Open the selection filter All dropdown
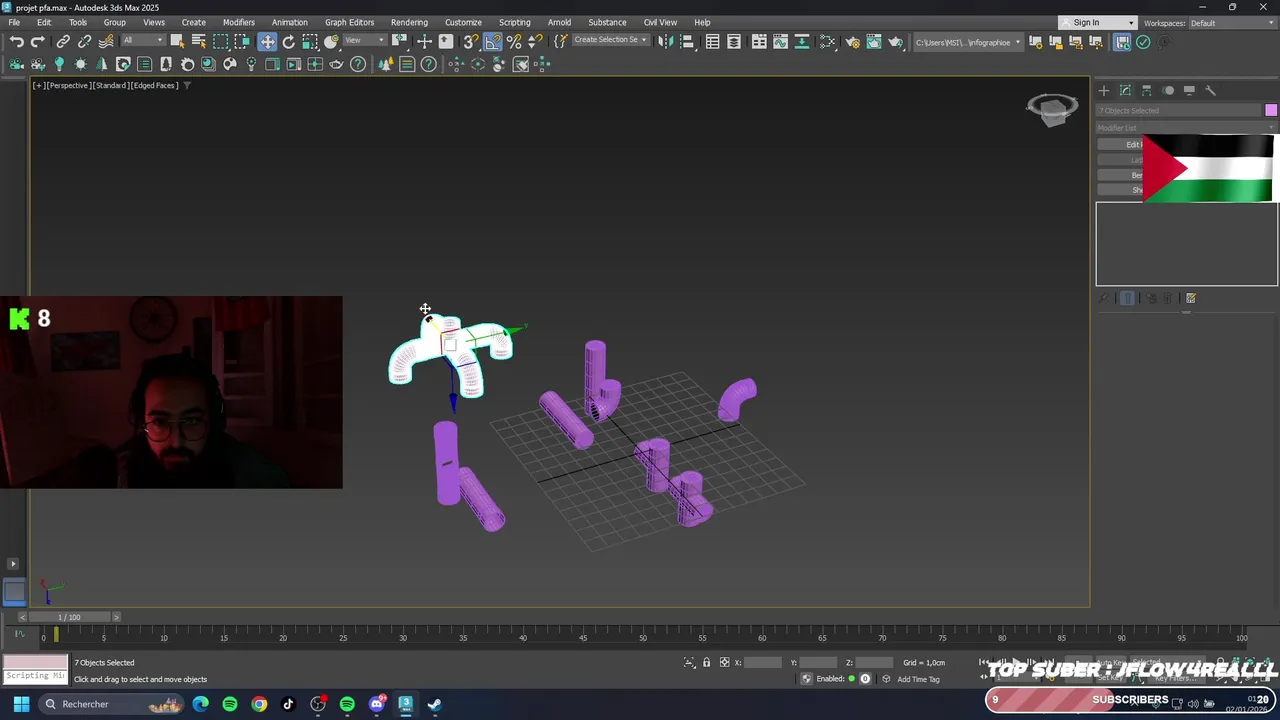The width and height of the screenshot is (1280, 720). pyautogui.click(x=142, y=41)
